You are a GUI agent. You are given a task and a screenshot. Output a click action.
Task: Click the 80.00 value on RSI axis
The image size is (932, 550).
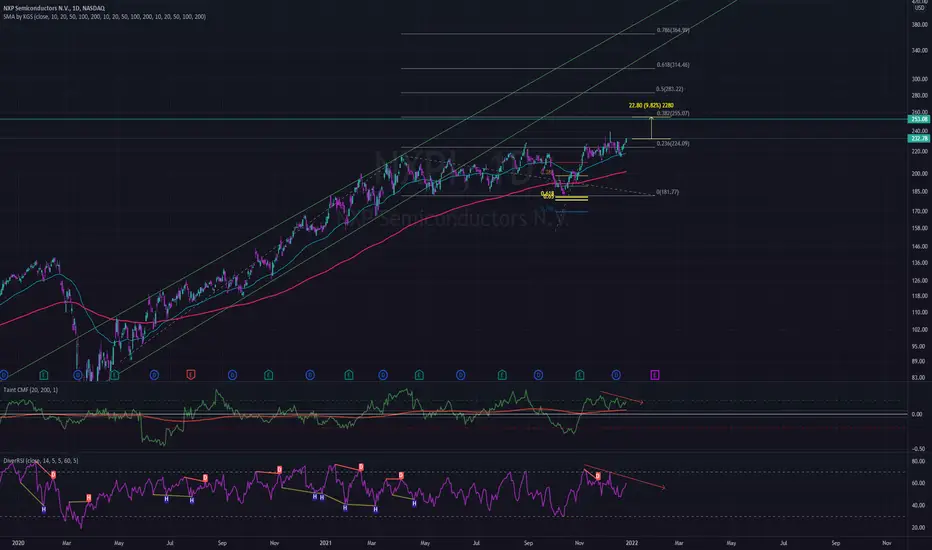pyautogui.click(x=920, y=461)
